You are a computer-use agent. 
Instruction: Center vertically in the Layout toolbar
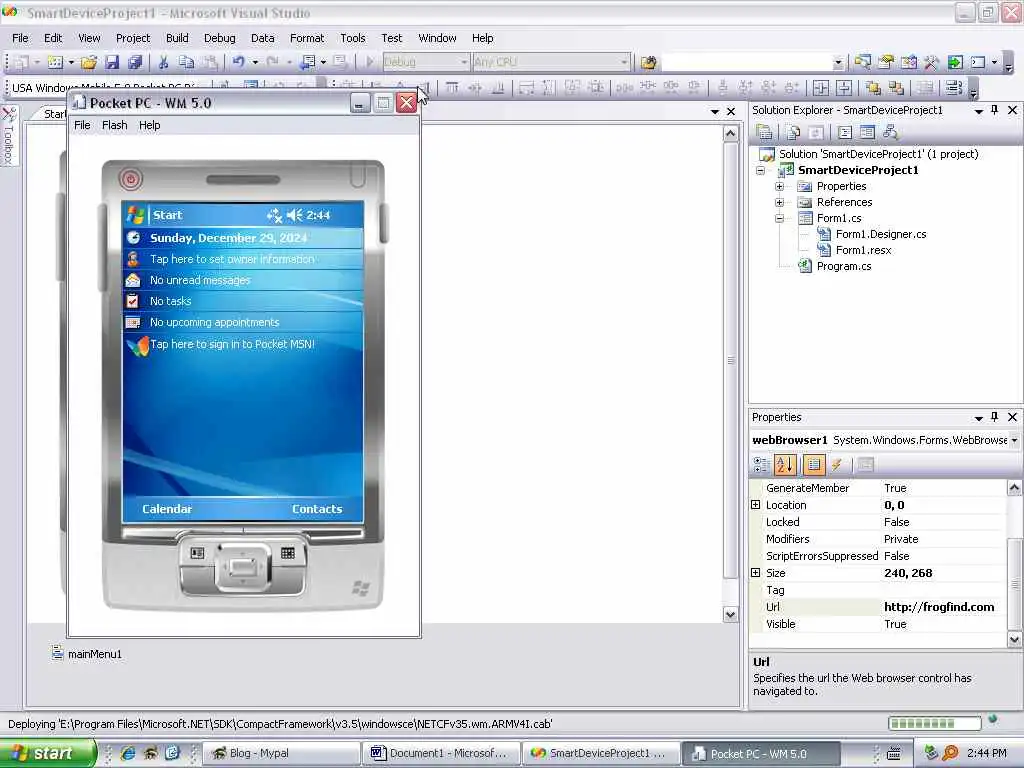click(844, 87)
